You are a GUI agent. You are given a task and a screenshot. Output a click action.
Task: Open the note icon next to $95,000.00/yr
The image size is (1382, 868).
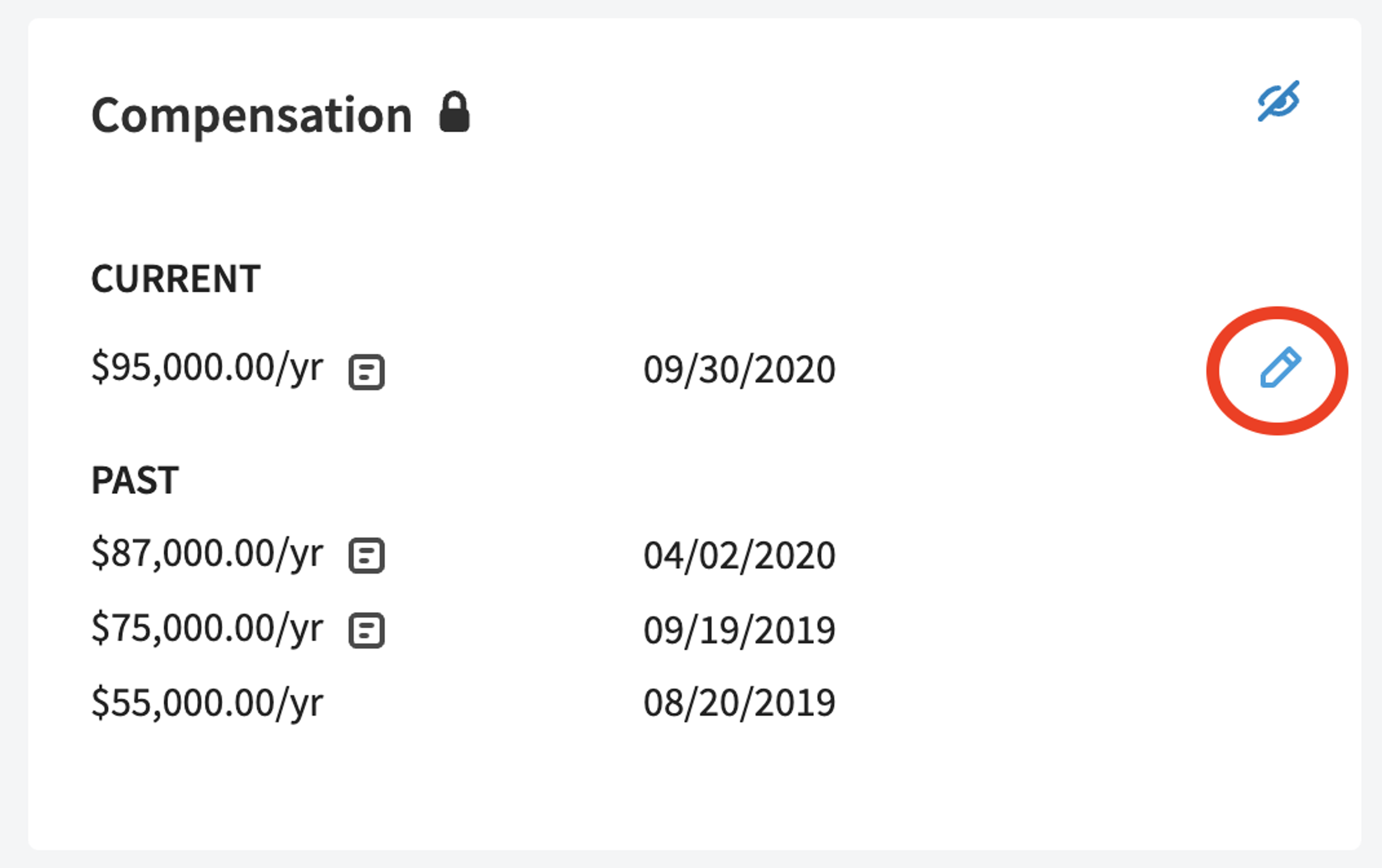(367, 372)
